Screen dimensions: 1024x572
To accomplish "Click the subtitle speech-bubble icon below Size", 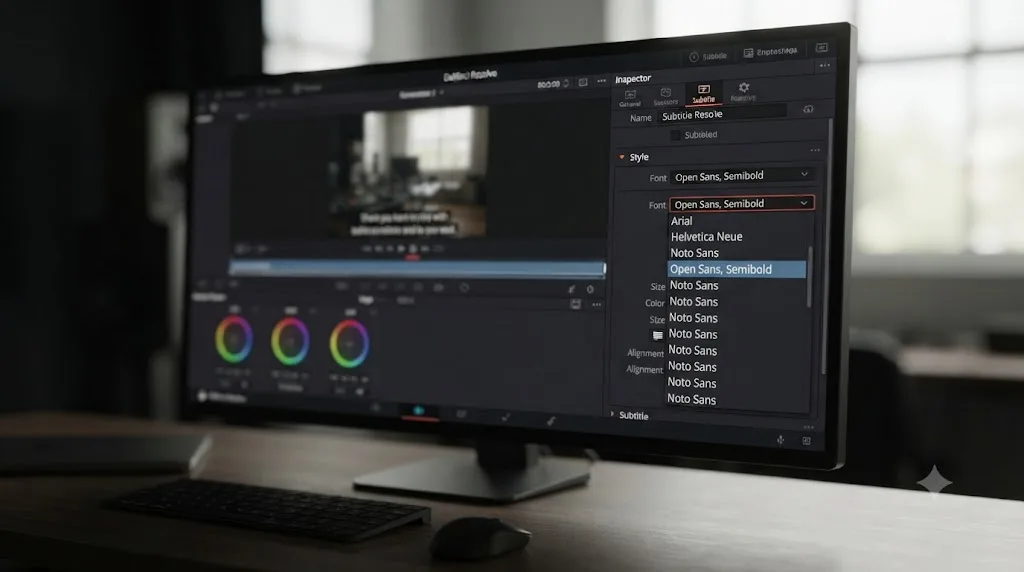I will [658, 335].
